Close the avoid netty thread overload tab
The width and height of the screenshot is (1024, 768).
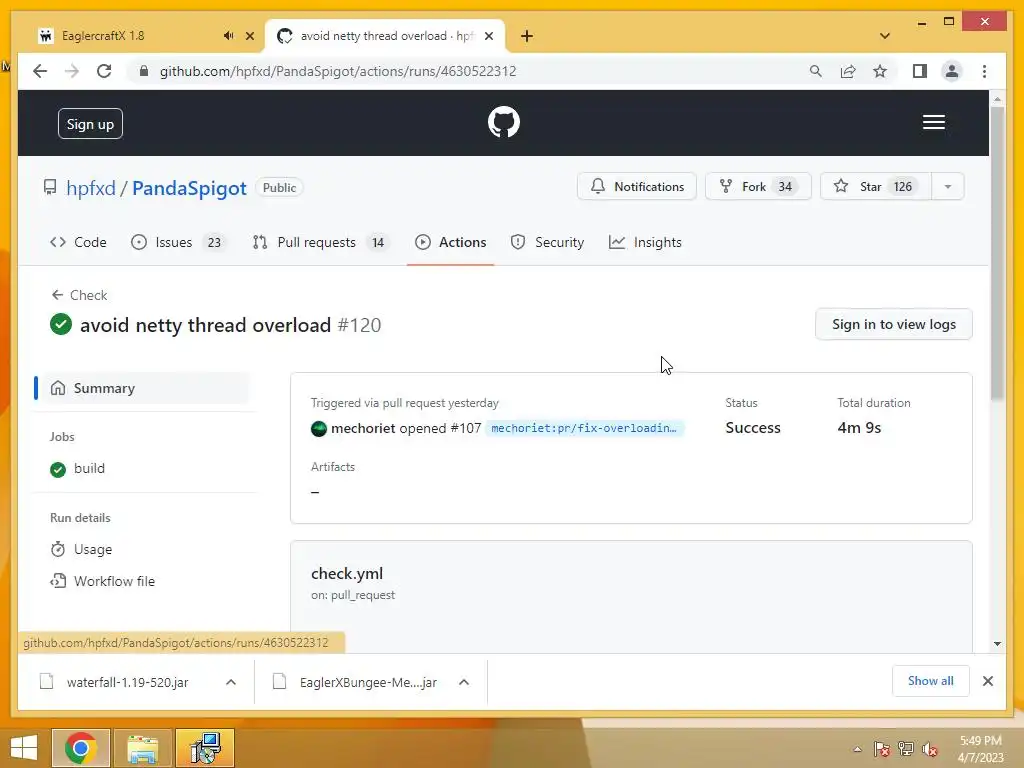[488, 36]
